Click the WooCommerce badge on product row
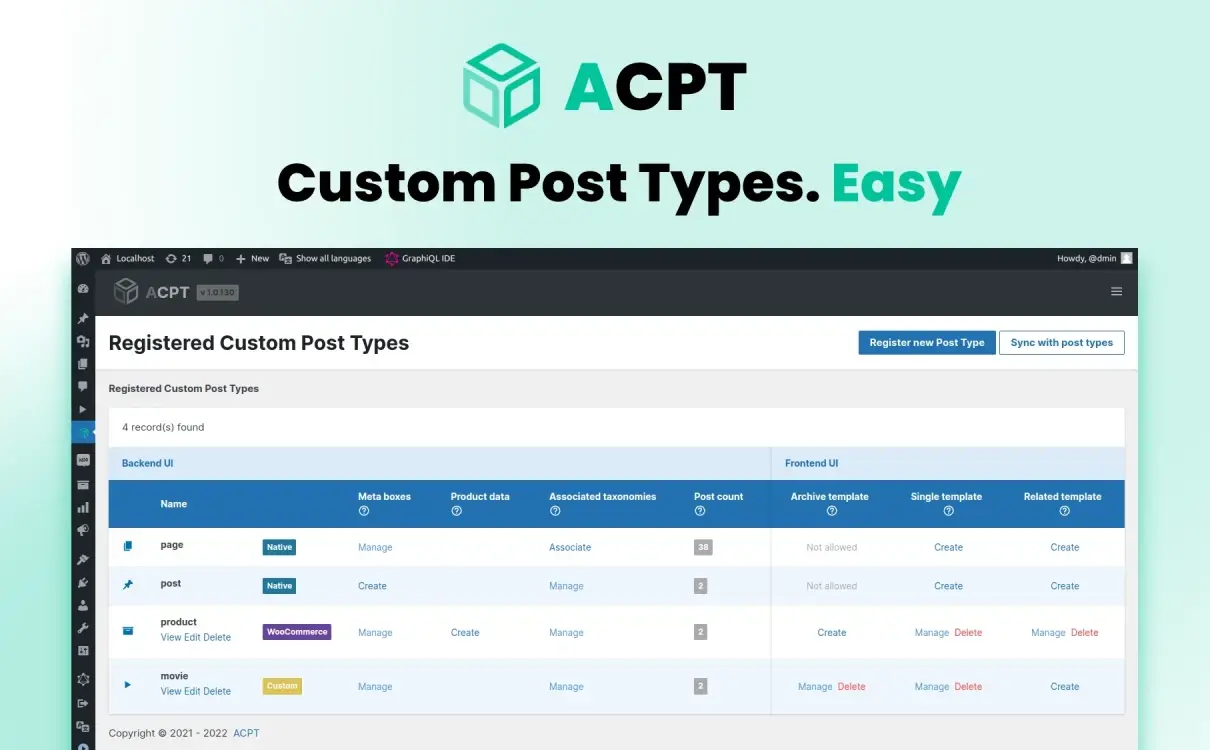1210x750 pixels. coord(297,632)
